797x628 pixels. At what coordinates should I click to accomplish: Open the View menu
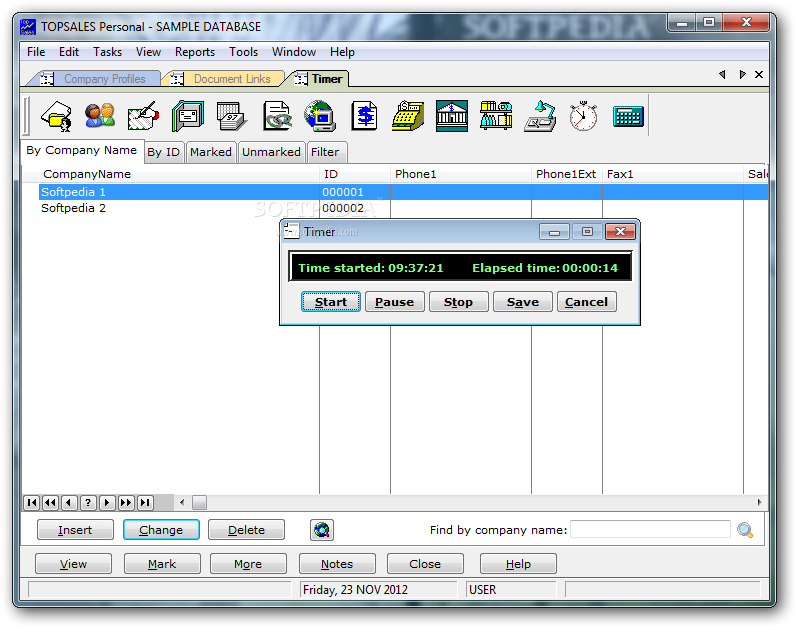(148, 52)
